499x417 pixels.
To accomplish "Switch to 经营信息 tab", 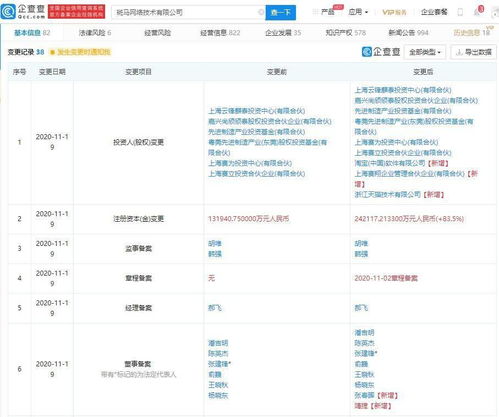I will pos(220,33).
